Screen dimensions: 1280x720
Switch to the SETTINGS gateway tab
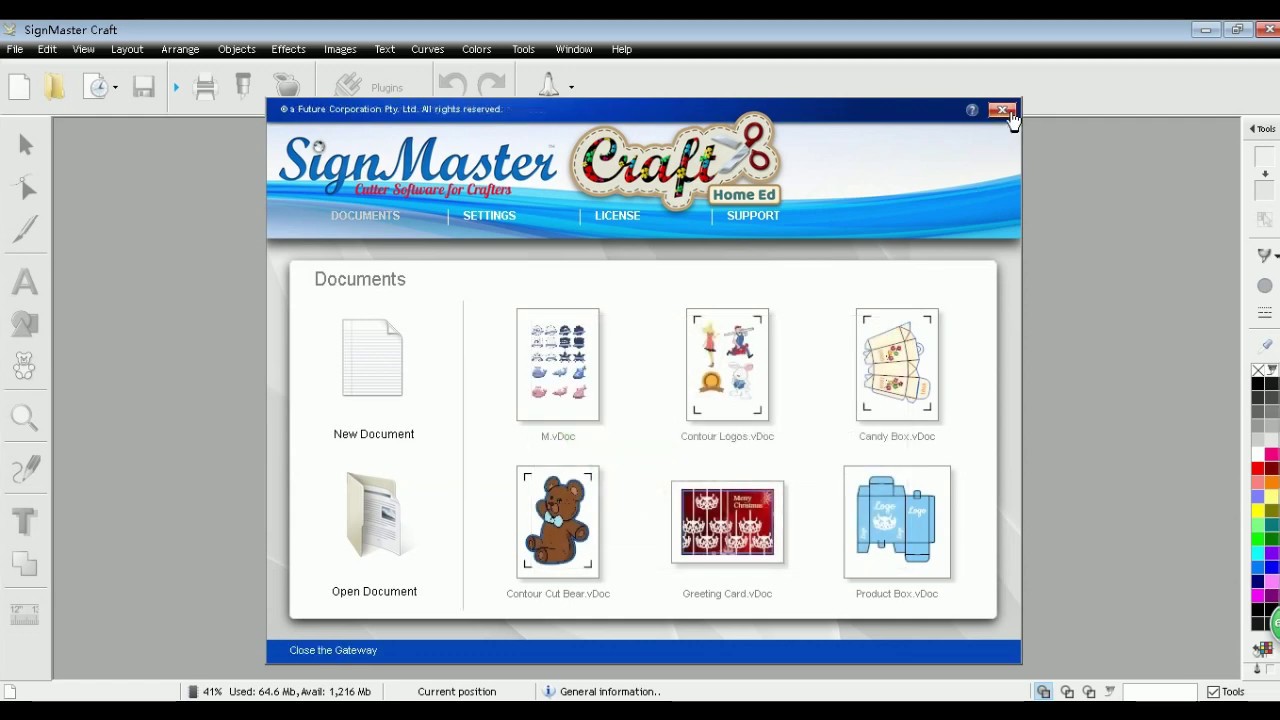tap(489, 216)
